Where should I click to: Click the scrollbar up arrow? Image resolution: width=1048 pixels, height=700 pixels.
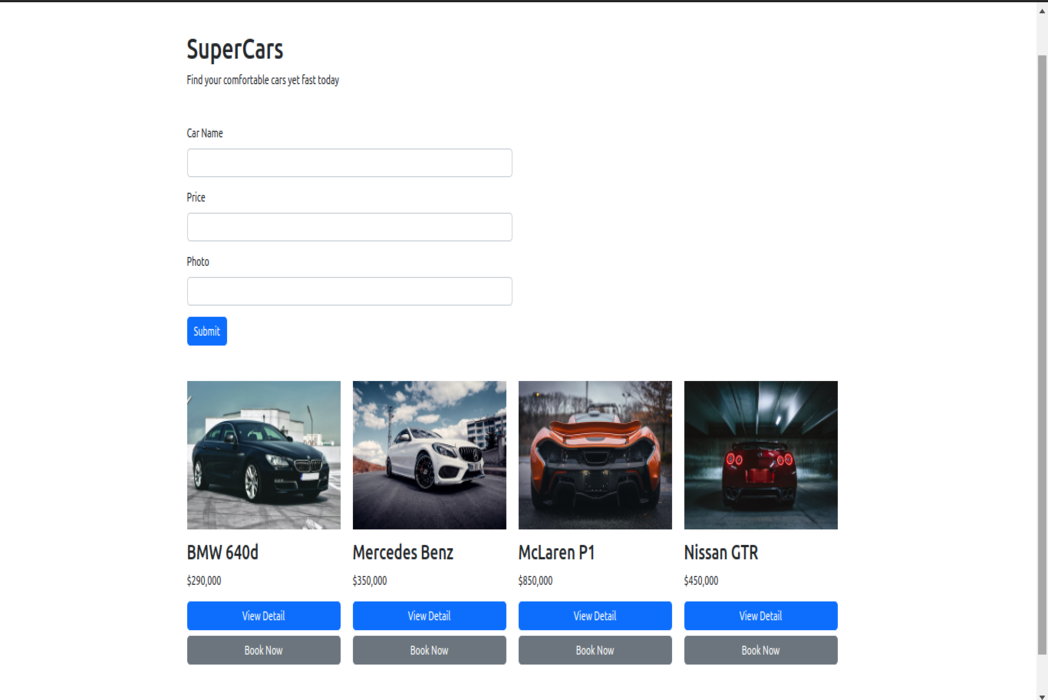tap(1042, 10)
